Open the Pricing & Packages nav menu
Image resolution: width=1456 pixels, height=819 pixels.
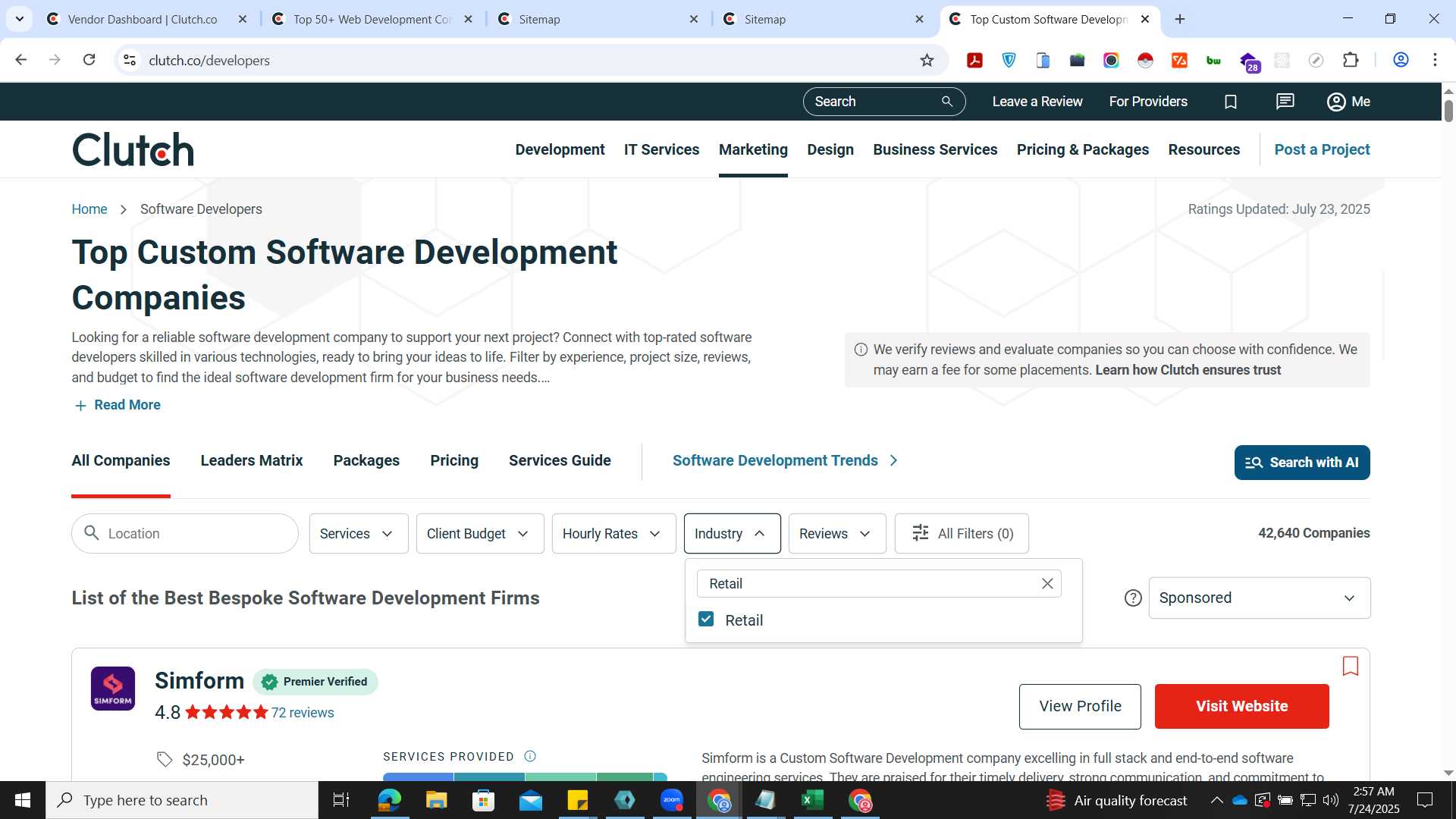(x=1082, y=149)
